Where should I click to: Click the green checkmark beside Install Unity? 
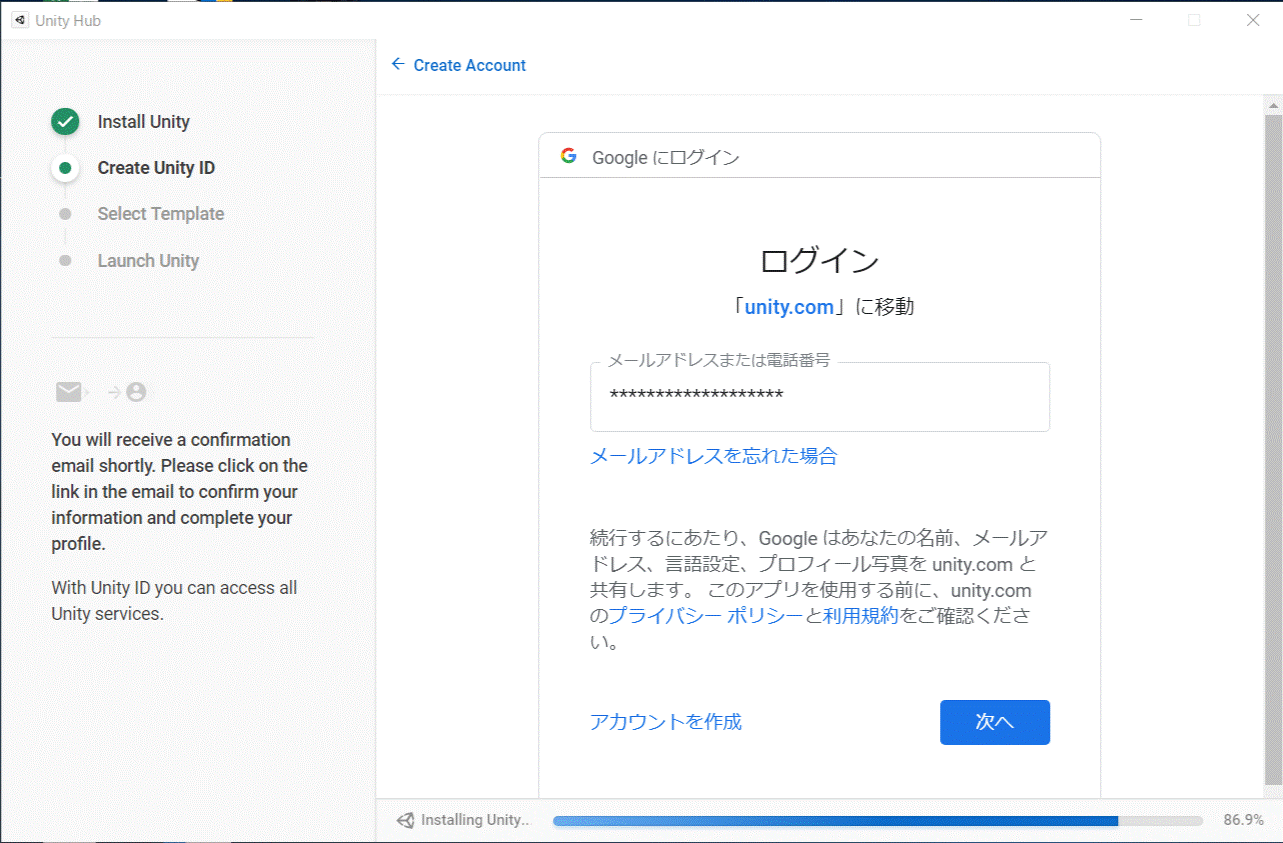point(64,121)
